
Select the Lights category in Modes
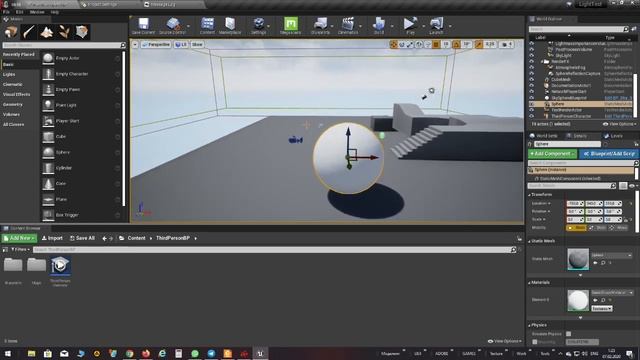pyautogui.click(x=9, y=75)
